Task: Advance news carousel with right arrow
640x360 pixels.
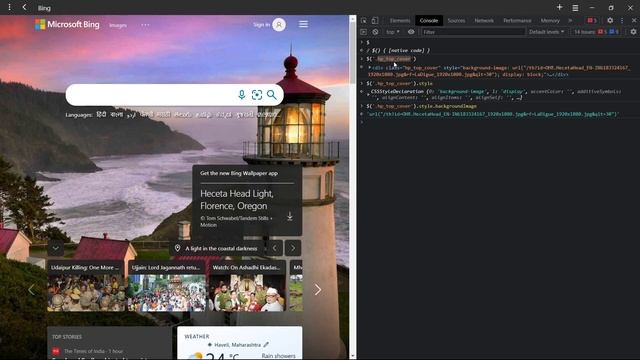Action: click(318, 290)
